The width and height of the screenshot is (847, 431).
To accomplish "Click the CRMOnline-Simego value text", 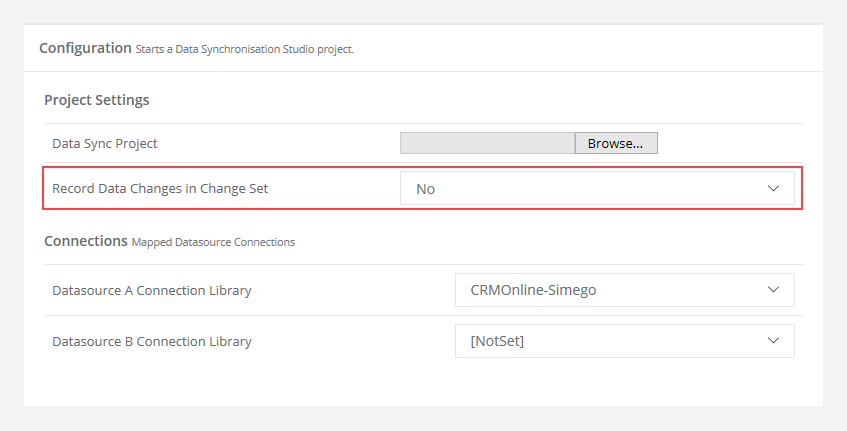I will 533,290.
